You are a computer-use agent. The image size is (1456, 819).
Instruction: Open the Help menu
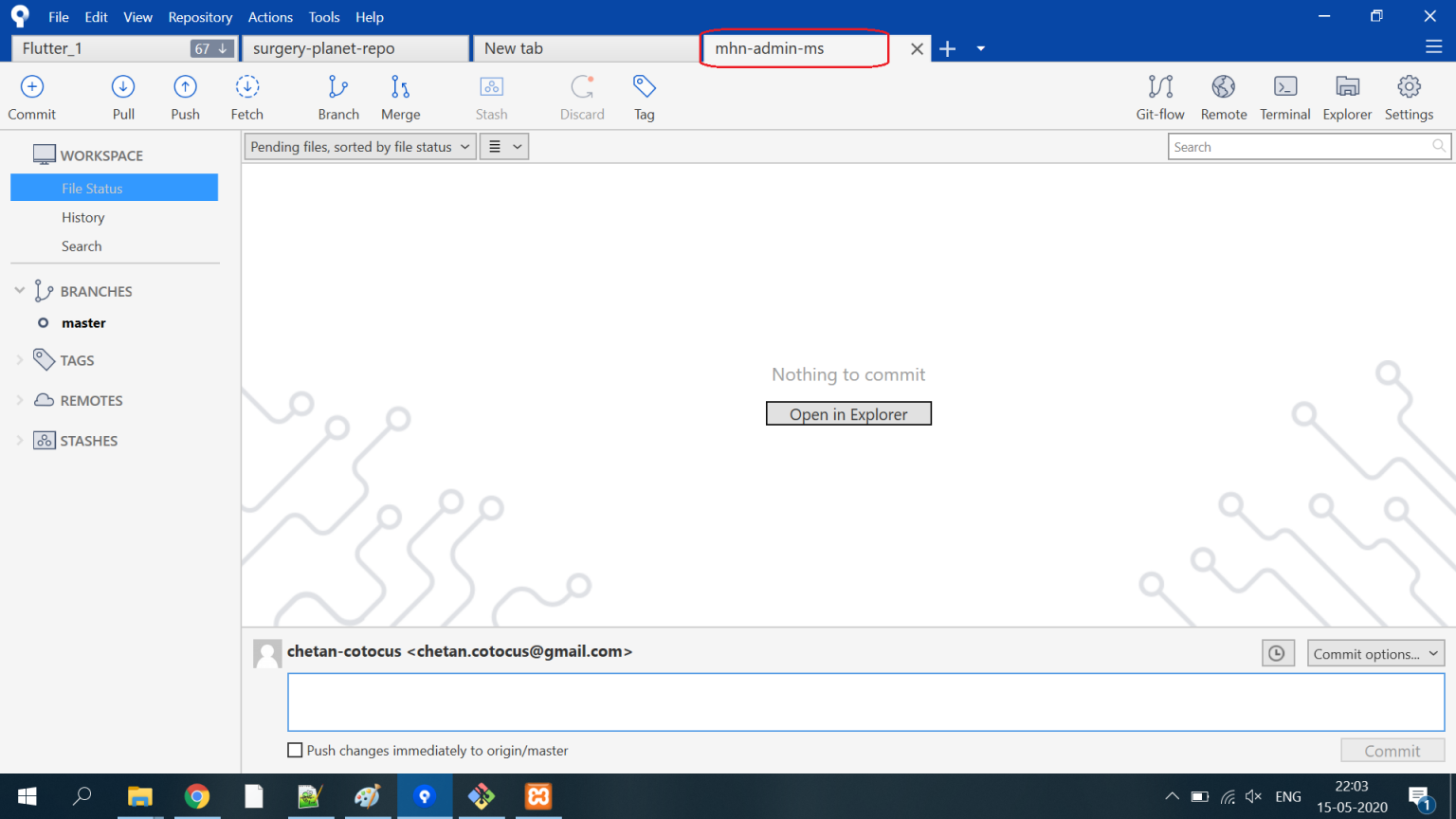[370, 17]
